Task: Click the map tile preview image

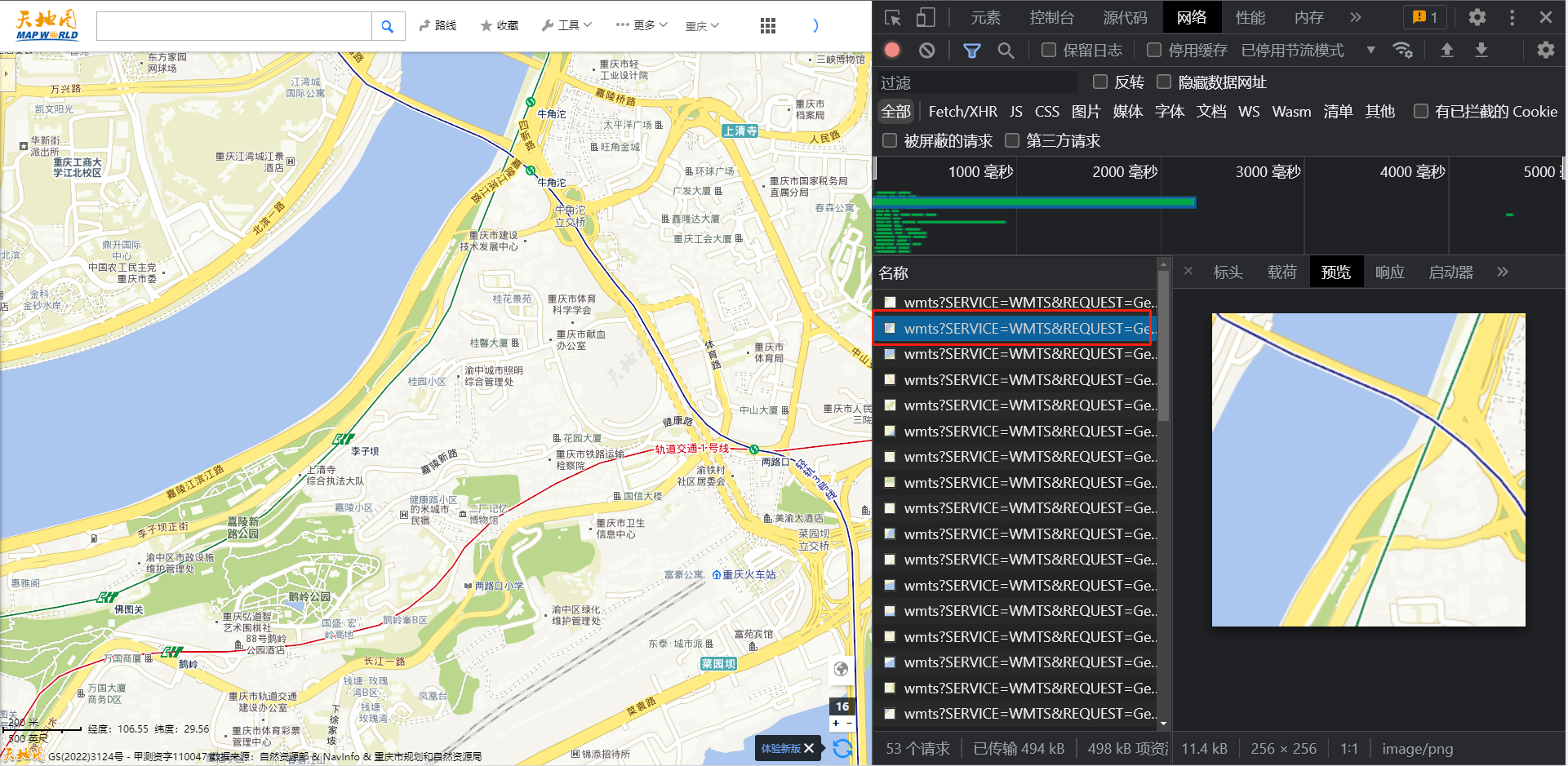Action: pyautogui.click(x=1368, y=470)
